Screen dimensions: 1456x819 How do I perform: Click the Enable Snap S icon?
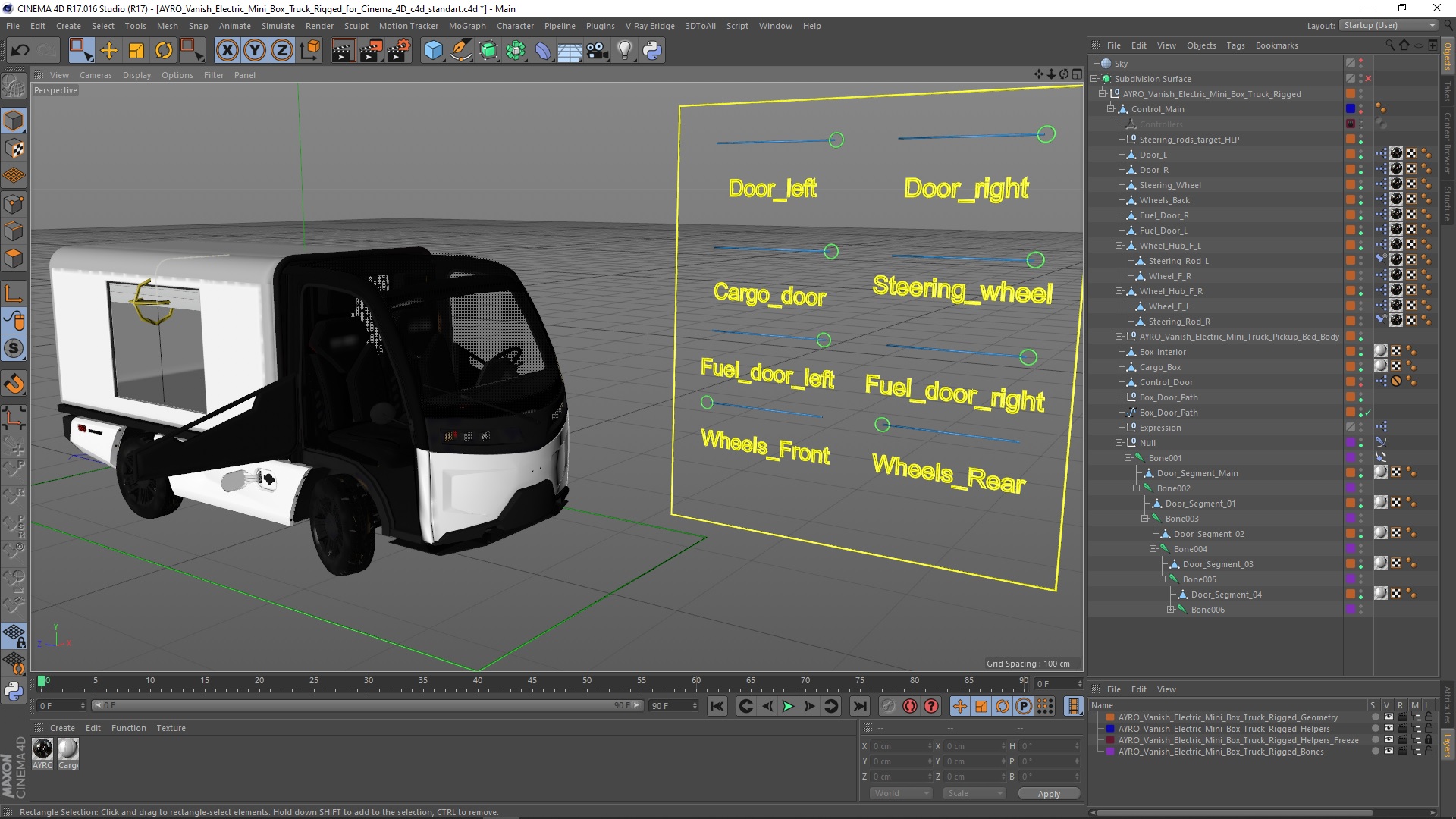[14, 349]
